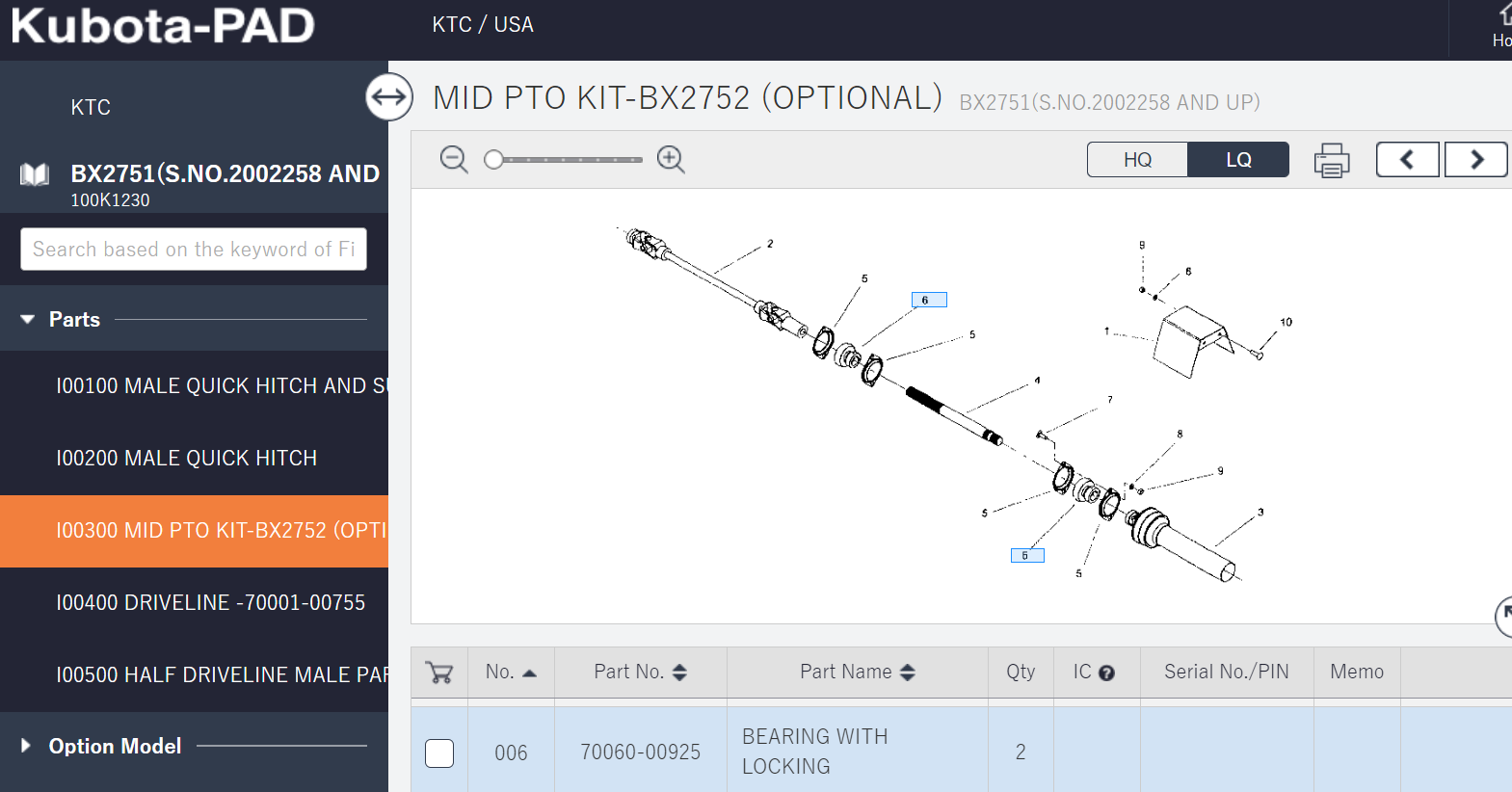The height and width of the screenshot is (792, 1512).
Task: Collapse the sidebar with double-arrow icon
Action: [389, 97]
